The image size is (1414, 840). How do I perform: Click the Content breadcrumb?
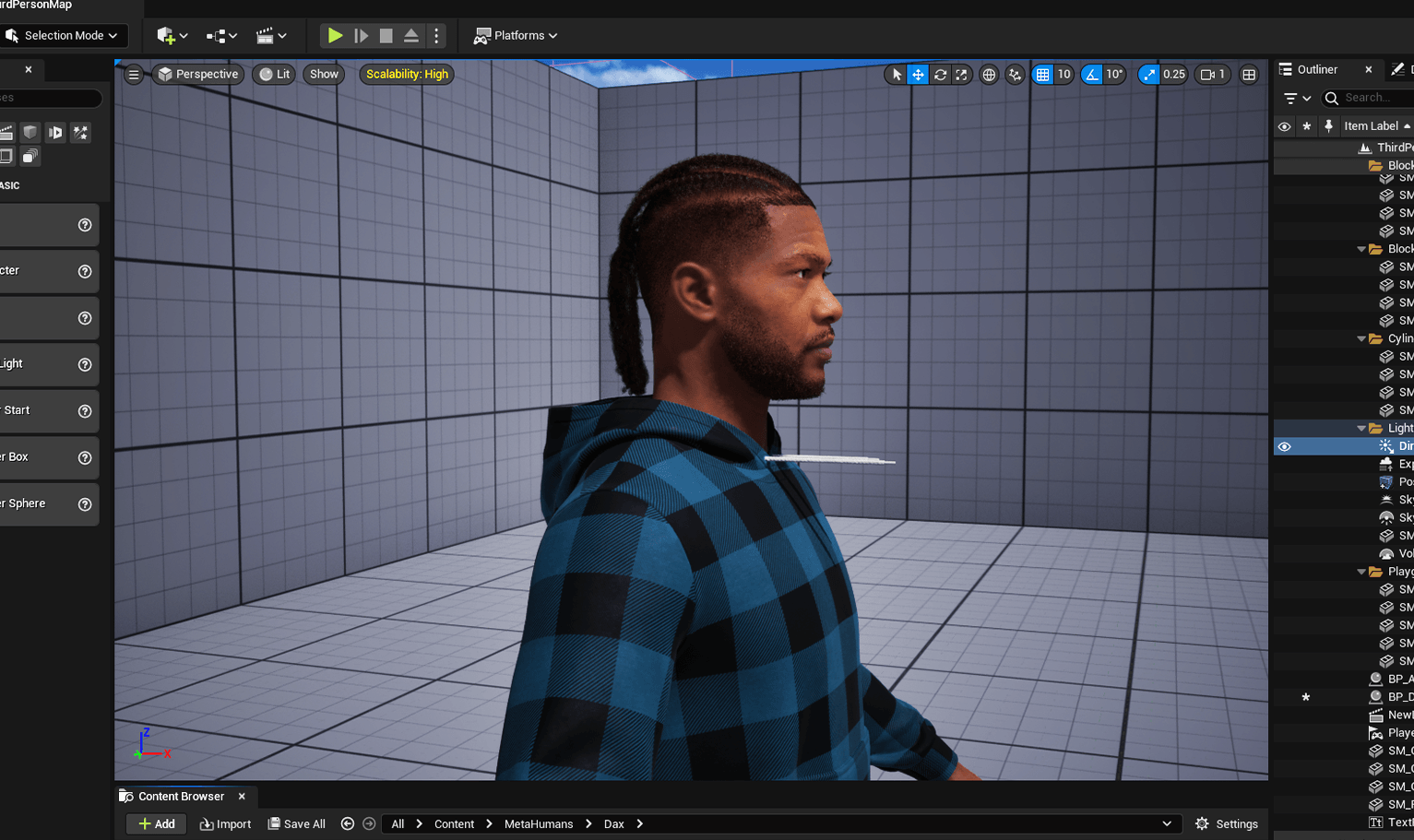[x=454, y=824]
